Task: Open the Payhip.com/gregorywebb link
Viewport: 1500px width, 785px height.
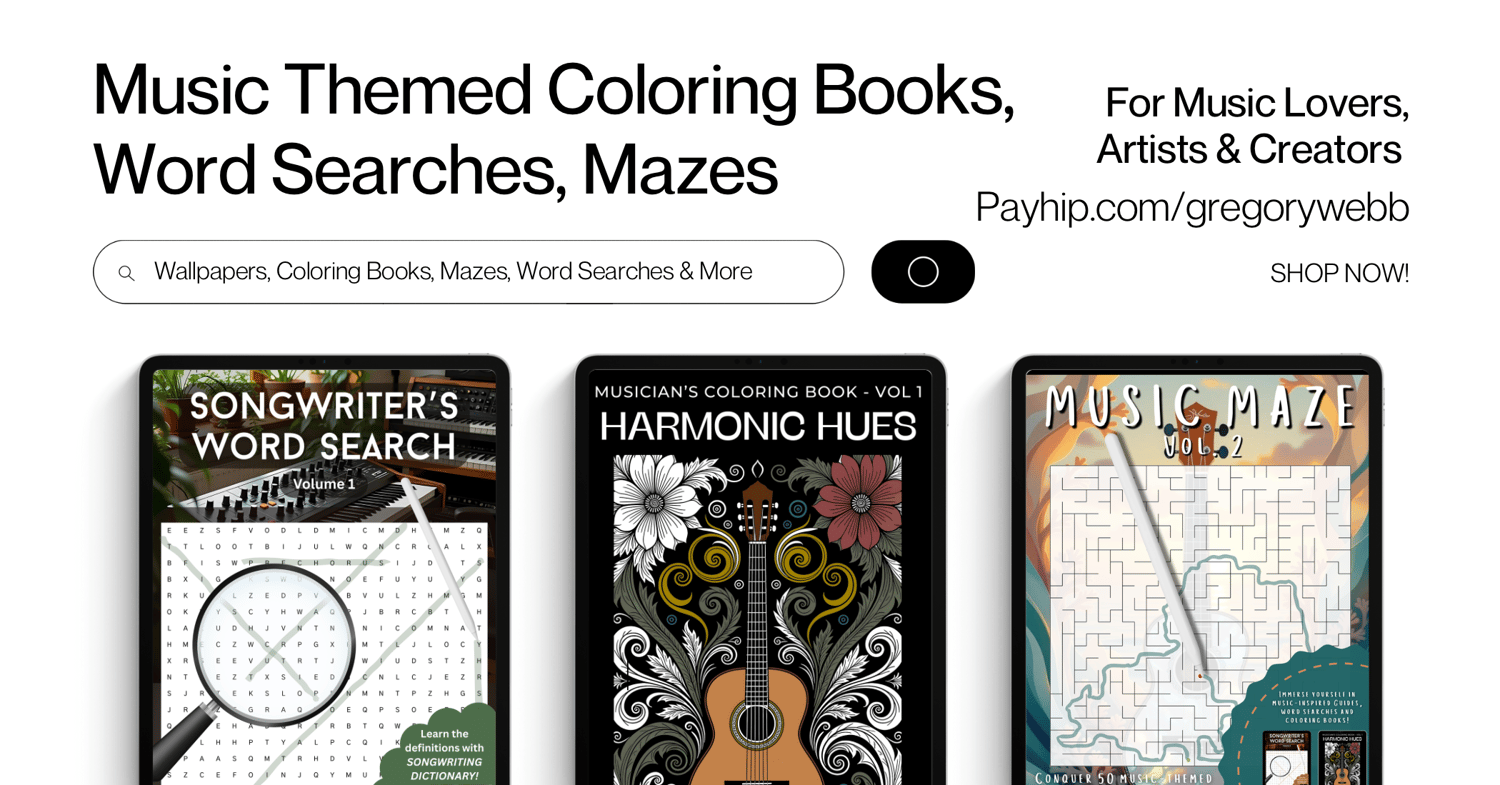Action: (1192, 207)
